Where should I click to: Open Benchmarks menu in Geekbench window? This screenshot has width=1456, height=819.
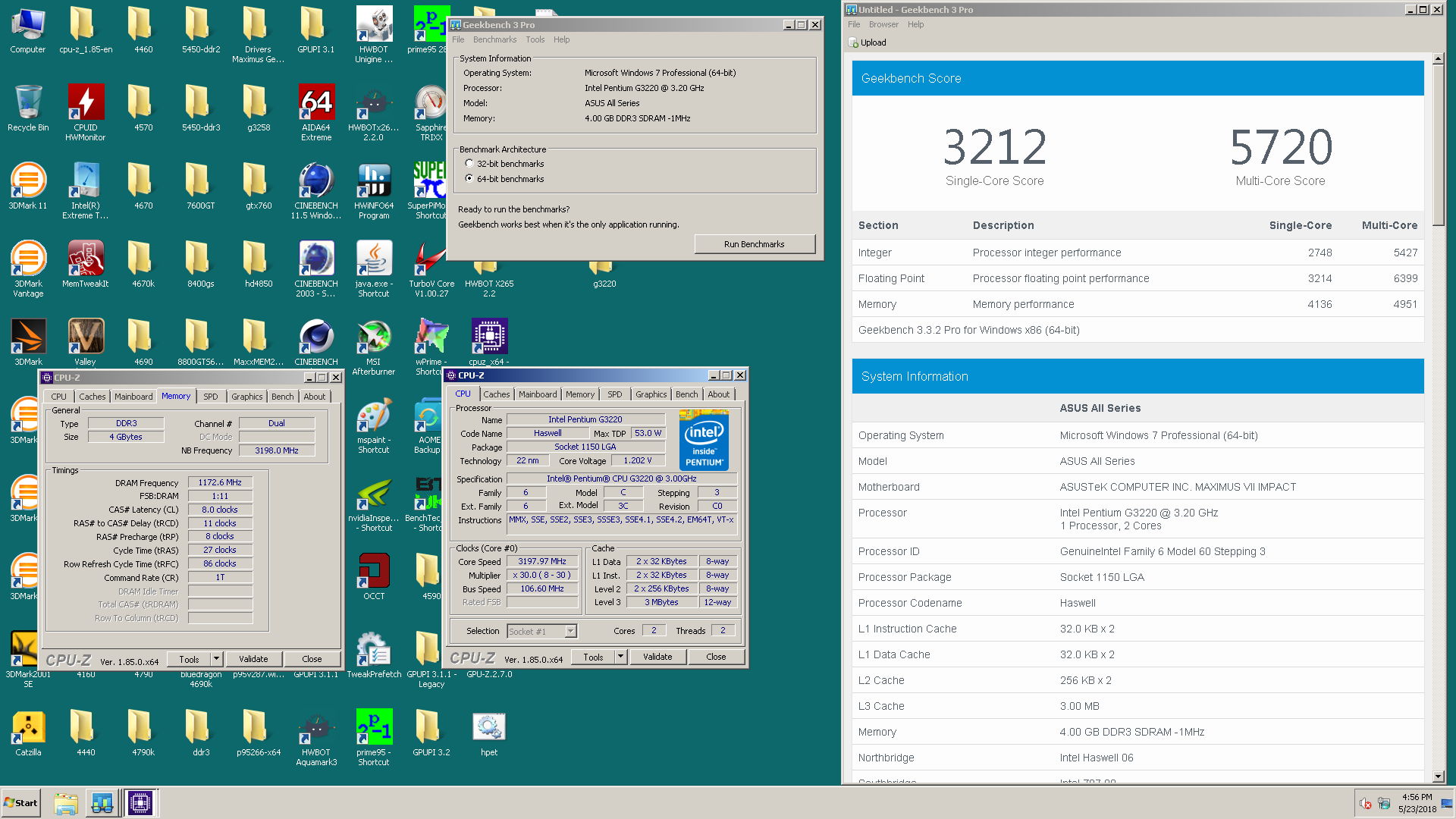[x=494, y=39]
